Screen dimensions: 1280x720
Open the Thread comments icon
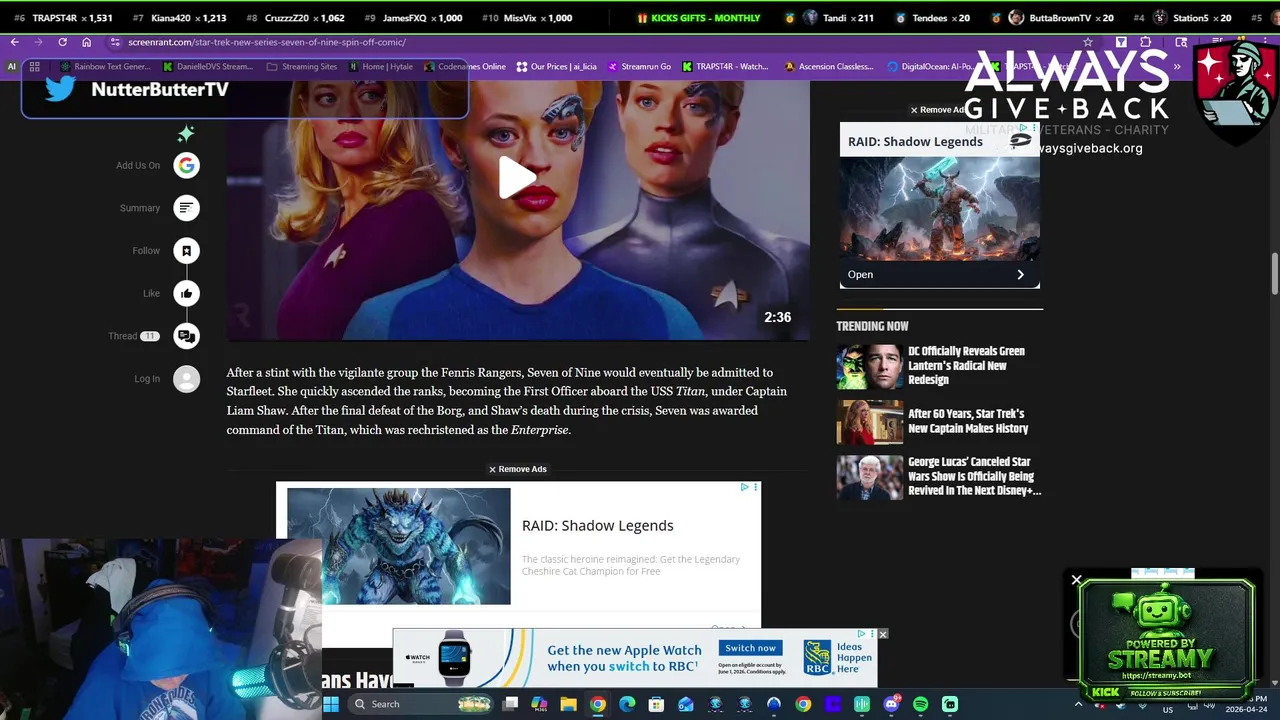[x=186, y=336]
